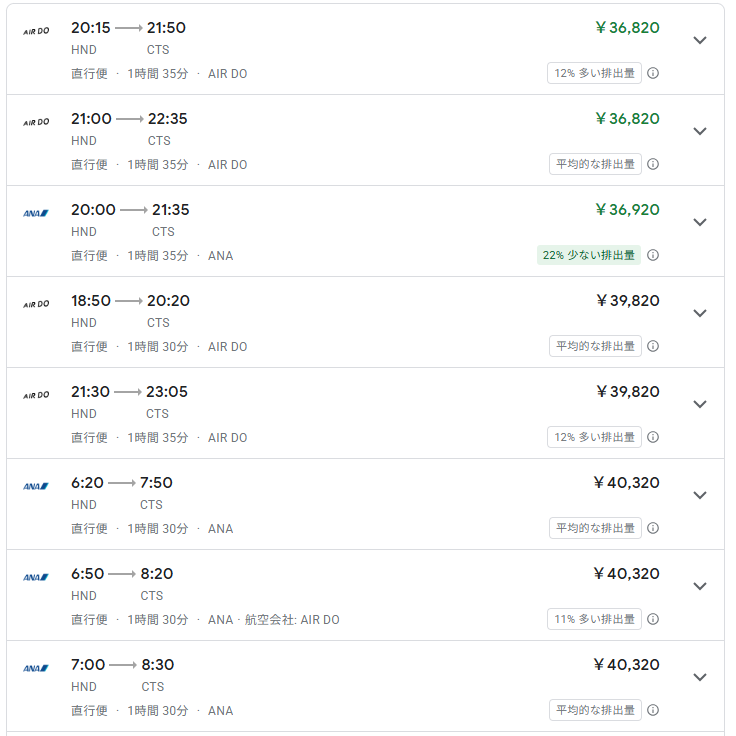
Task: Click AIR DO logo on 21:30 flight
Action: (x=36, y=396)
